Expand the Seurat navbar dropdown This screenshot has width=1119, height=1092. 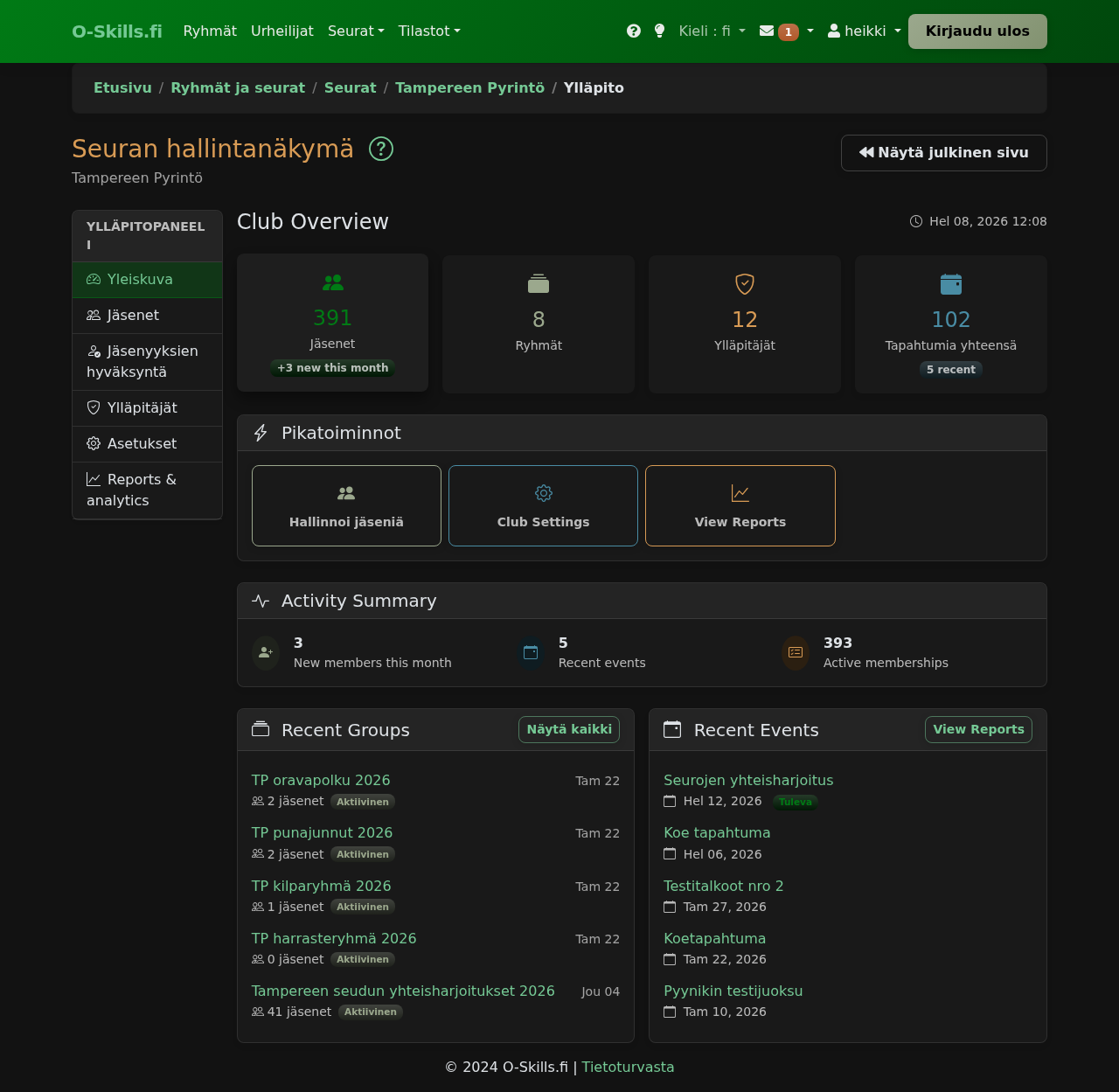[355, 31]
